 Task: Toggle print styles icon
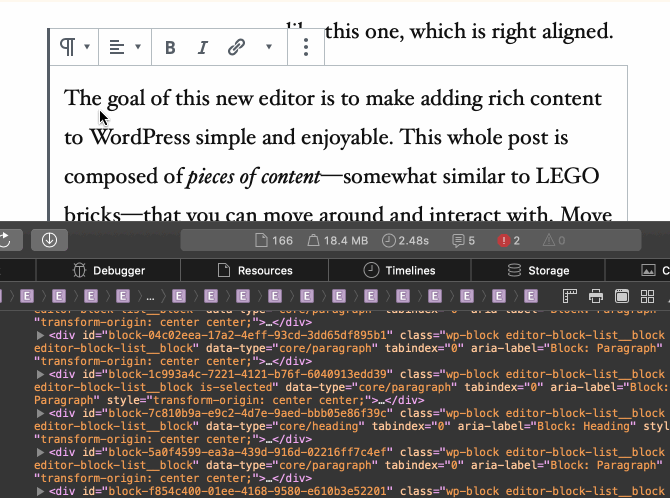[x=596, y=296]
